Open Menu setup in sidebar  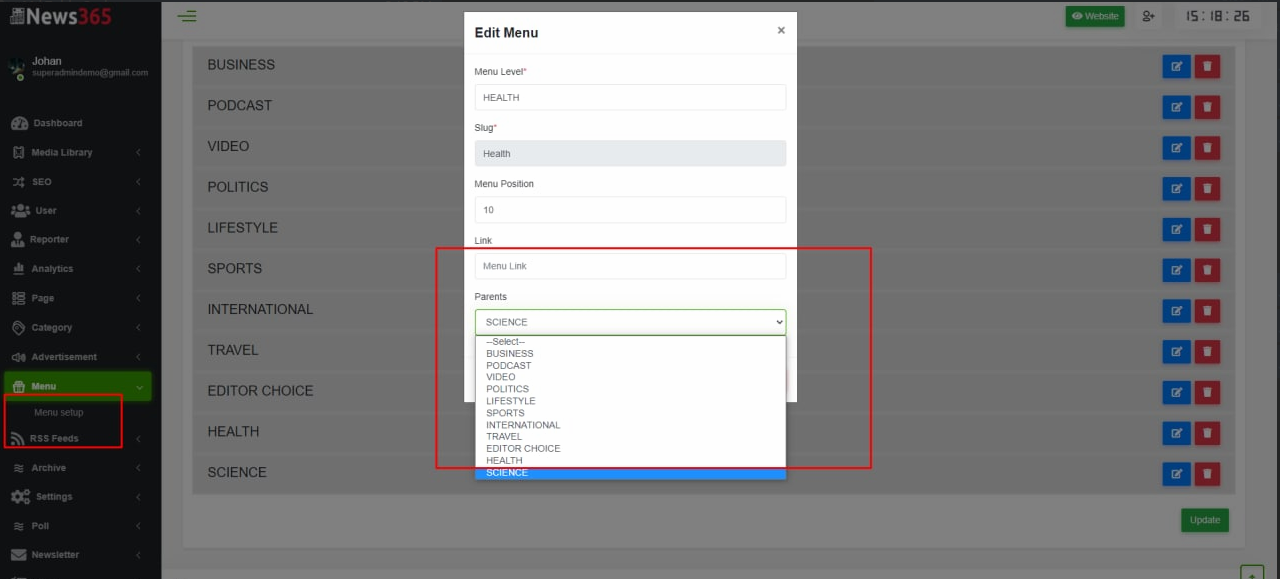point(58,413)
